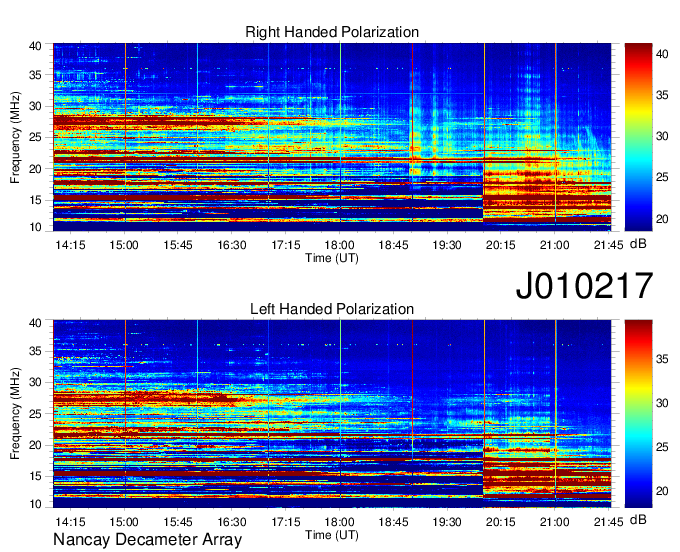The width and height of the screenshot is (680, 552).
Task: Click the lower spectrogram's color bar
Action: pos(638,414)
